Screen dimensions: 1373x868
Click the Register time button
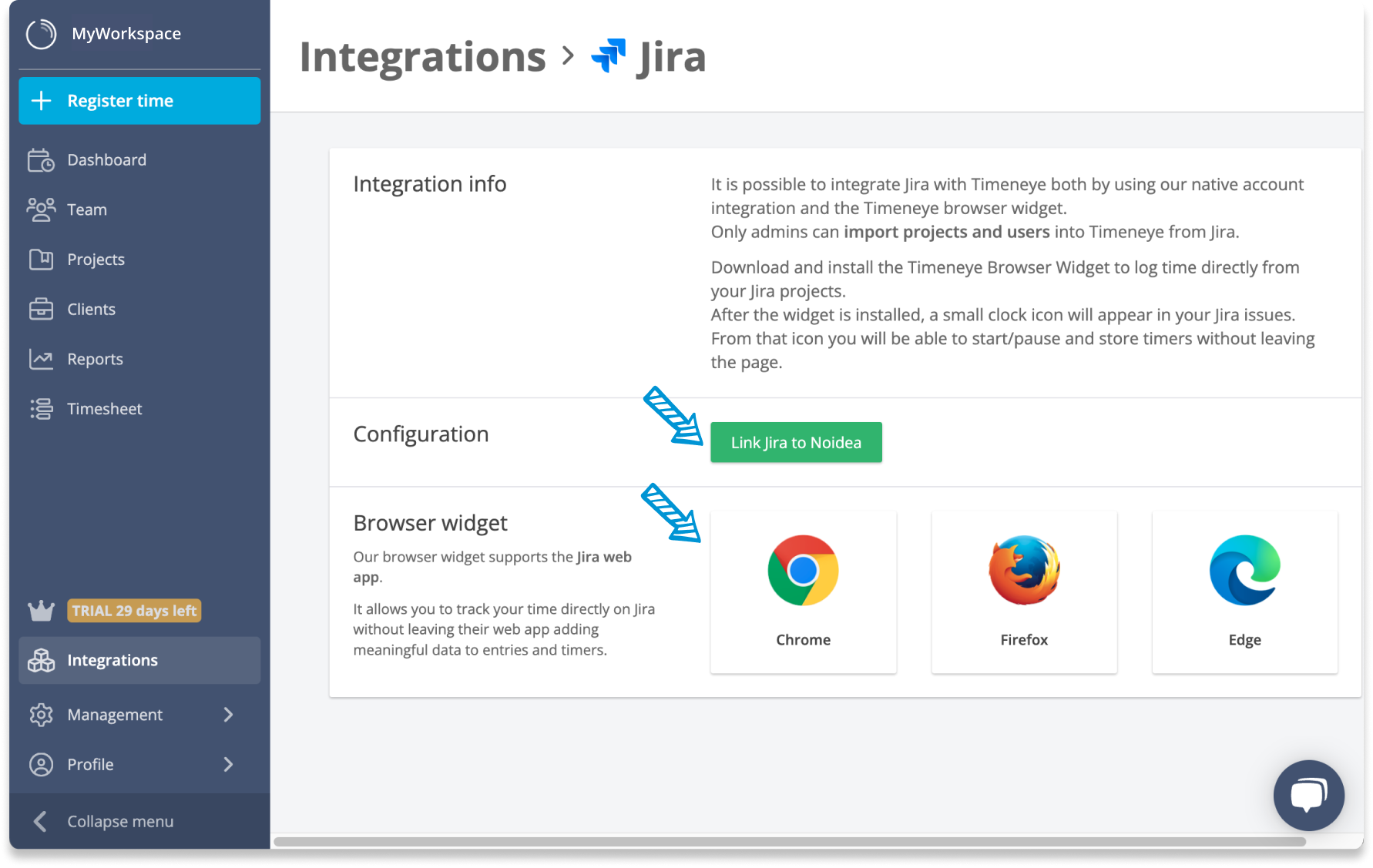click(x=139, y=101)
